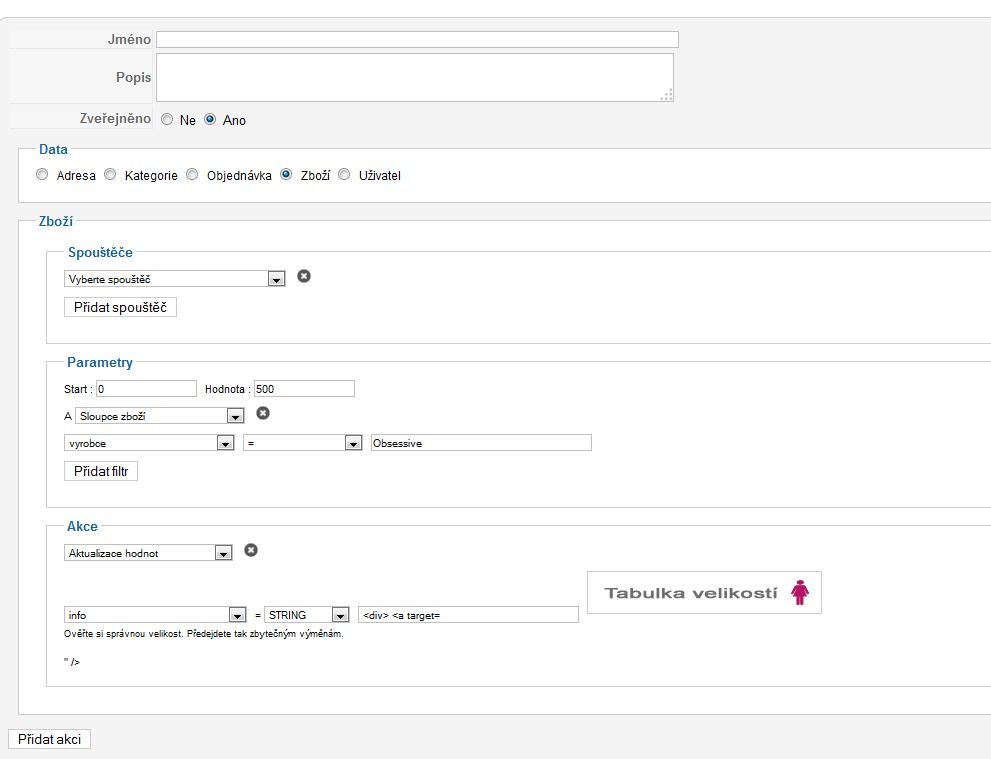
Task: Choose the Kategorie data option
Action: pos(110,175)
